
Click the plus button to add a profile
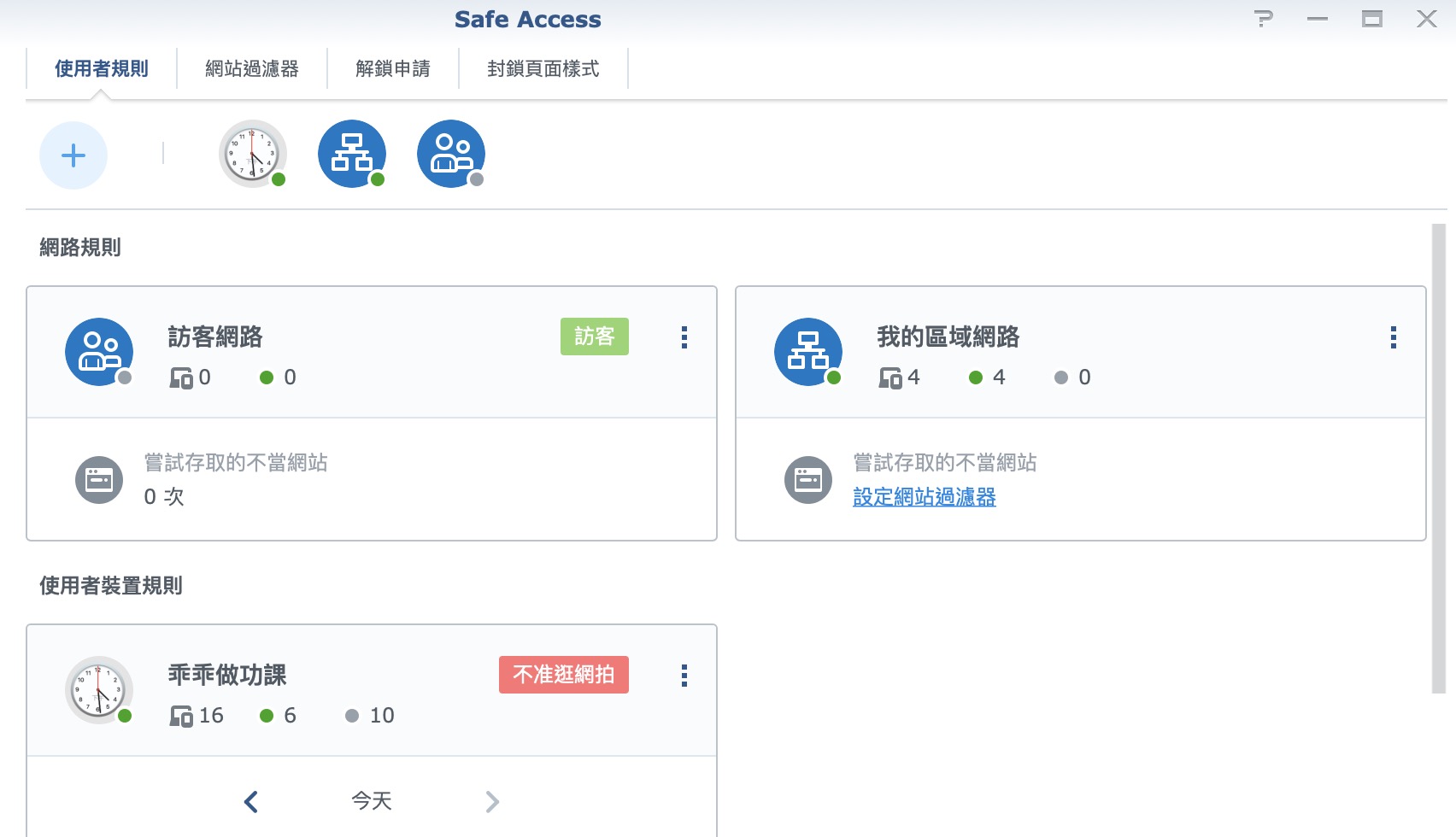[x=73, y=155]
